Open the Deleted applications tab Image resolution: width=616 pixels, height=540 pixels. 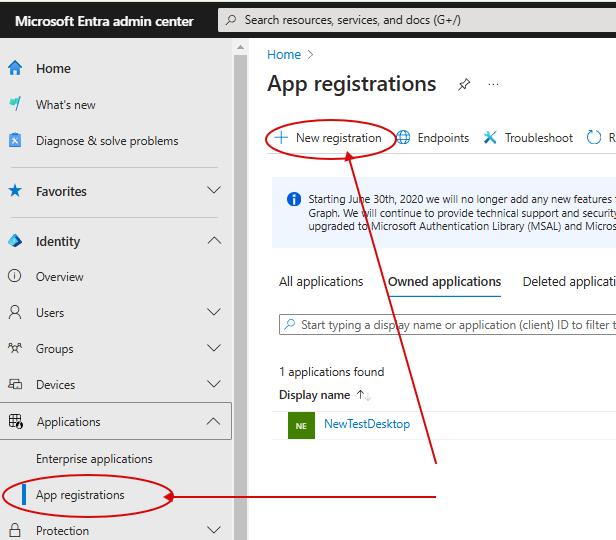pyautogui.click(x=569, y=282)
